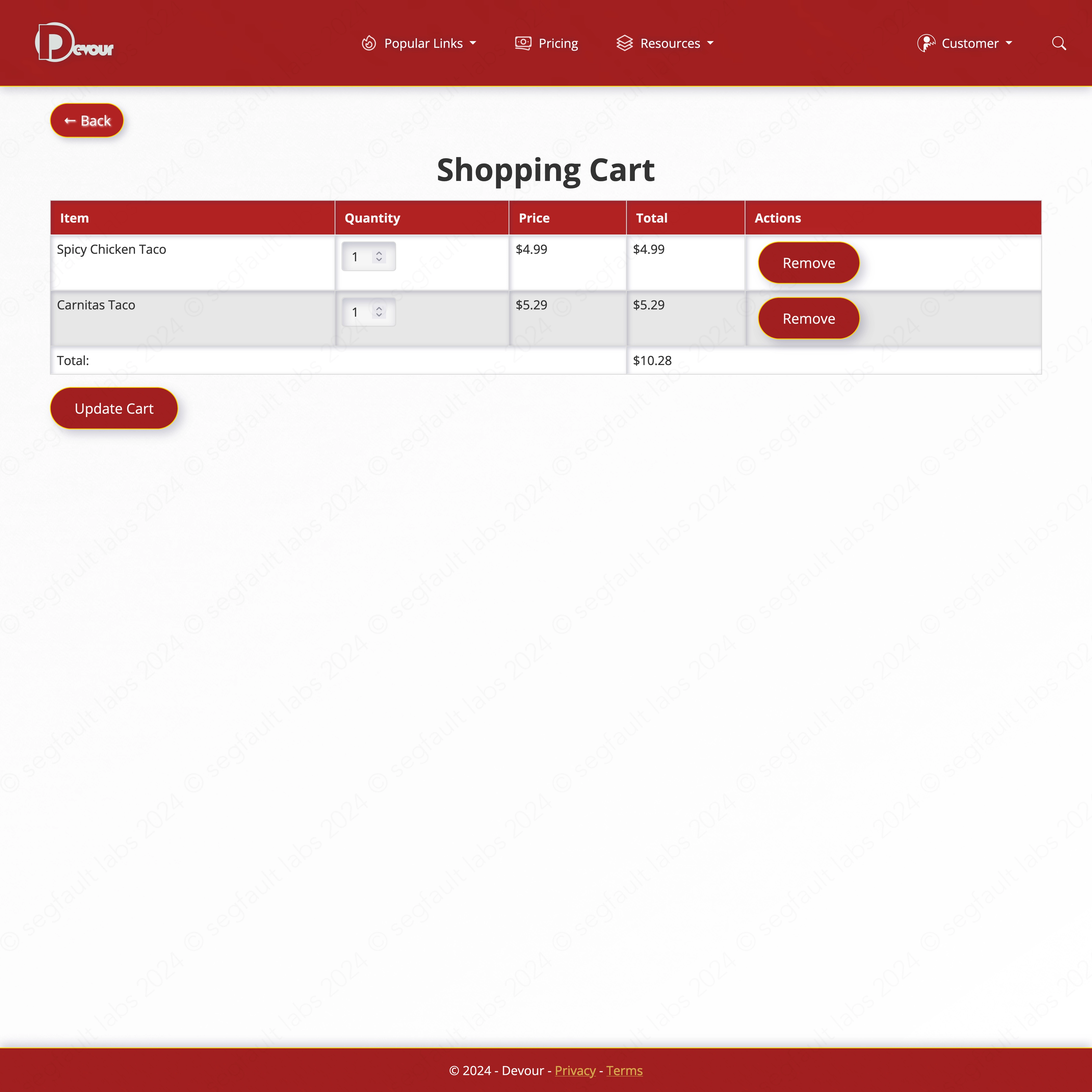Open the Terms link in footer
The height and width of the screenshot is (1092, 1092).
click(624, 1070)
